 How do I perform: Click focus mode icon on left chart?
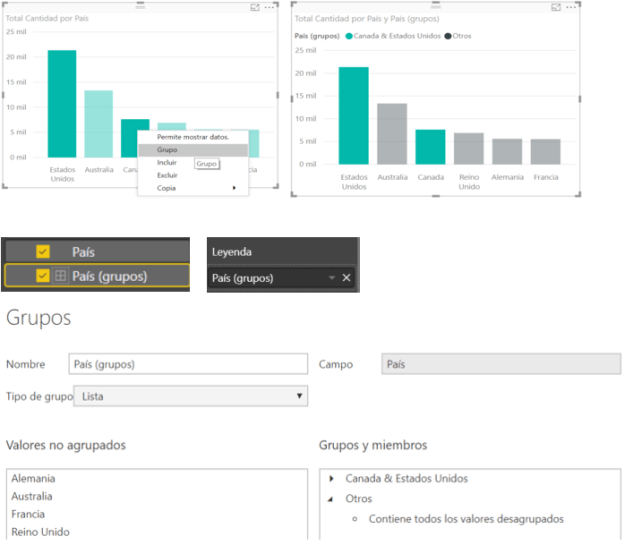point(254,8)
